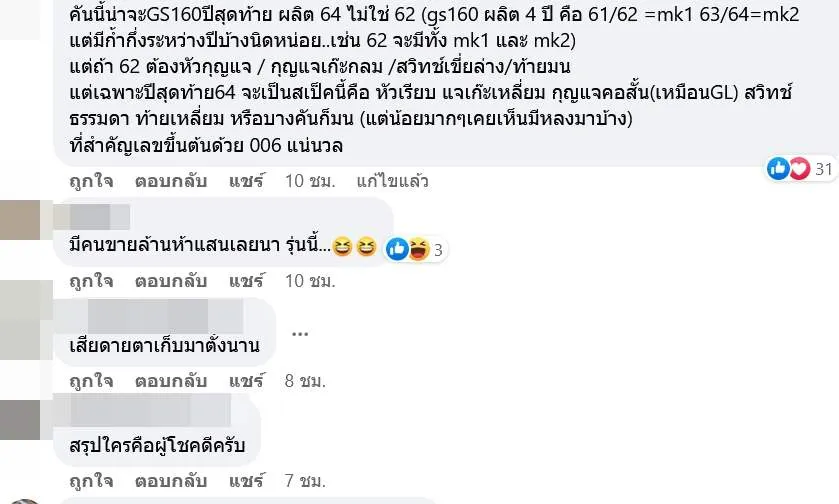
Task: Reply to the มีคนขายล้านห้าแสน comment
Action: click(x=171, y=281)
